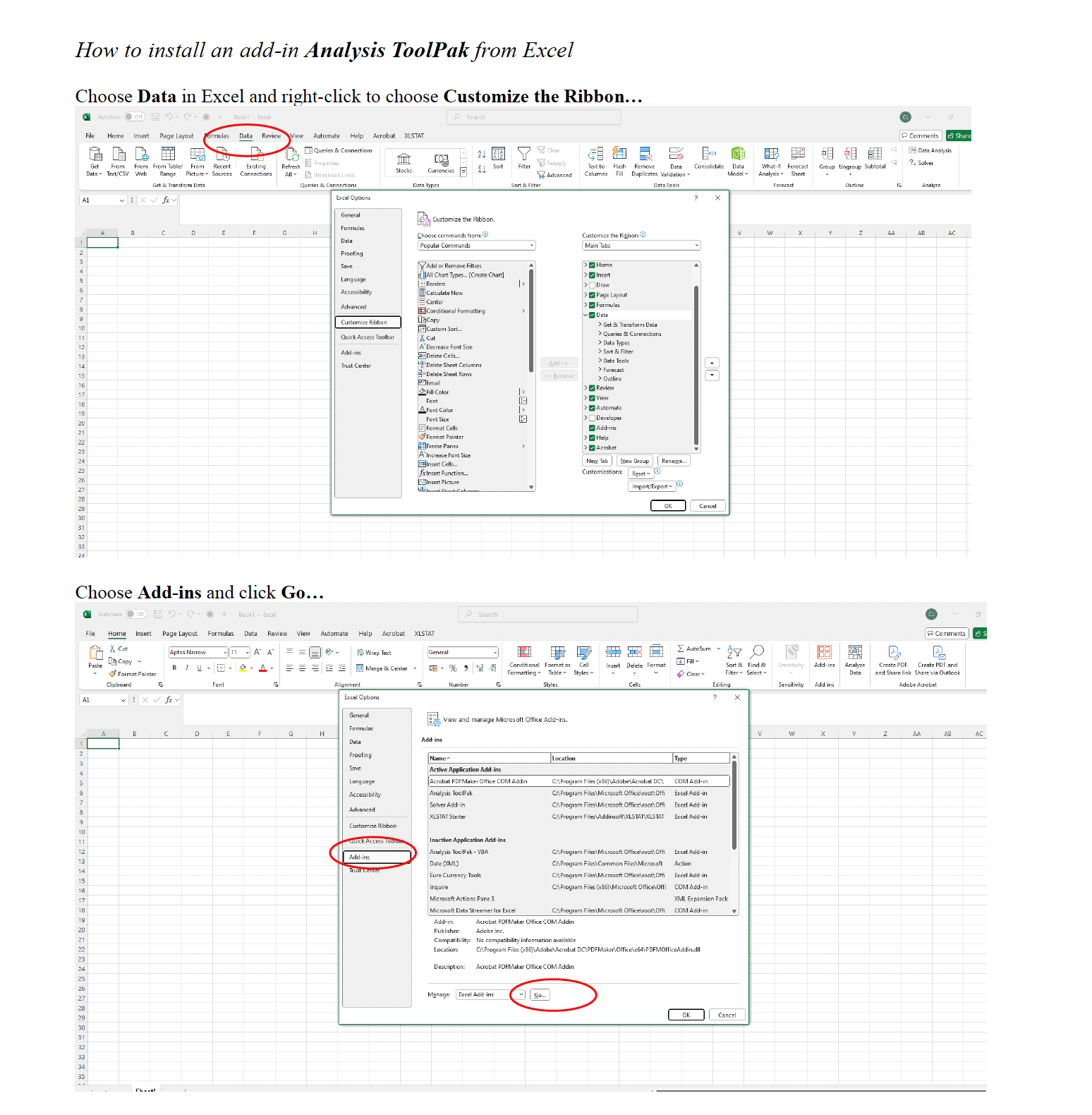Uncheck the Automate tab checkbox

tap(593, 408)
